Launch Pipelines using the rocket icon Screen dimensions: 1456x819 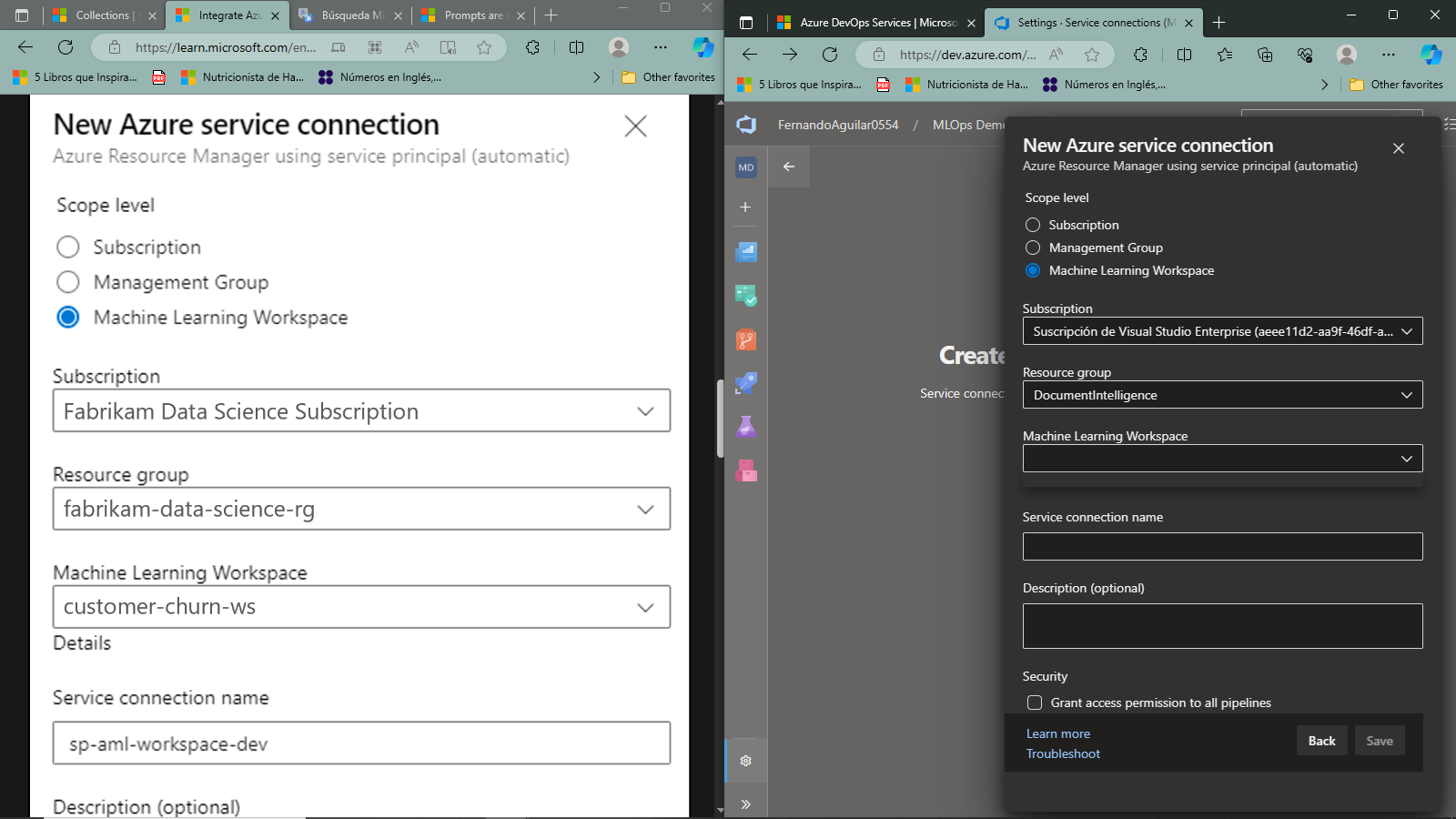(x=745, y=383)
